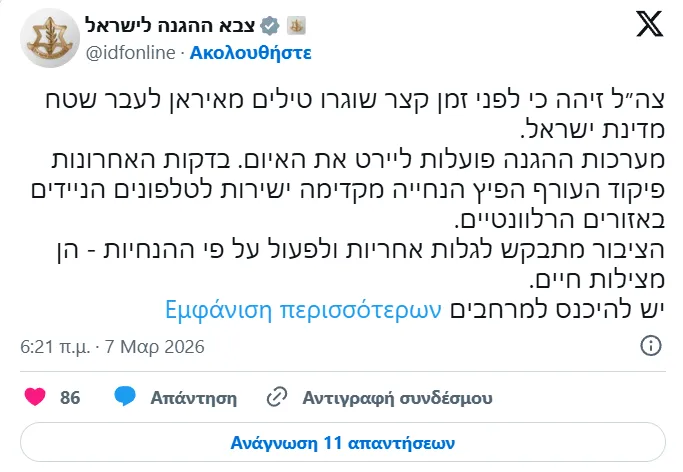This screenshot has width=683, height=472.
Task: Click the copy link chain icon
Action: [277, 398]
